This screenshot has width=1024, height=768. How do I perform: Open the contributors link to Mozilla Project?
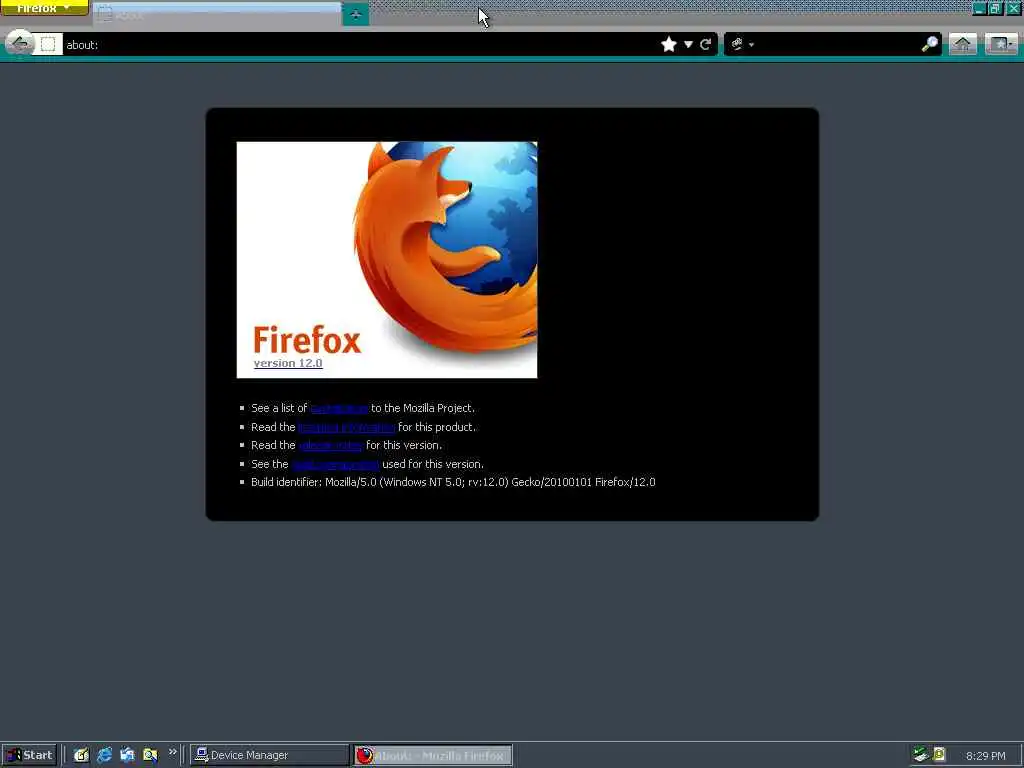339,408
